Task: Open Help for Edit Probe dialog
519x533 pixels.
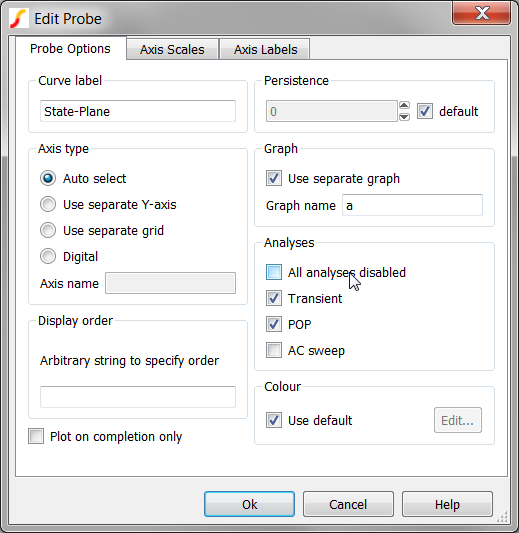Action: pyautogui.click(x=447, y=504)
